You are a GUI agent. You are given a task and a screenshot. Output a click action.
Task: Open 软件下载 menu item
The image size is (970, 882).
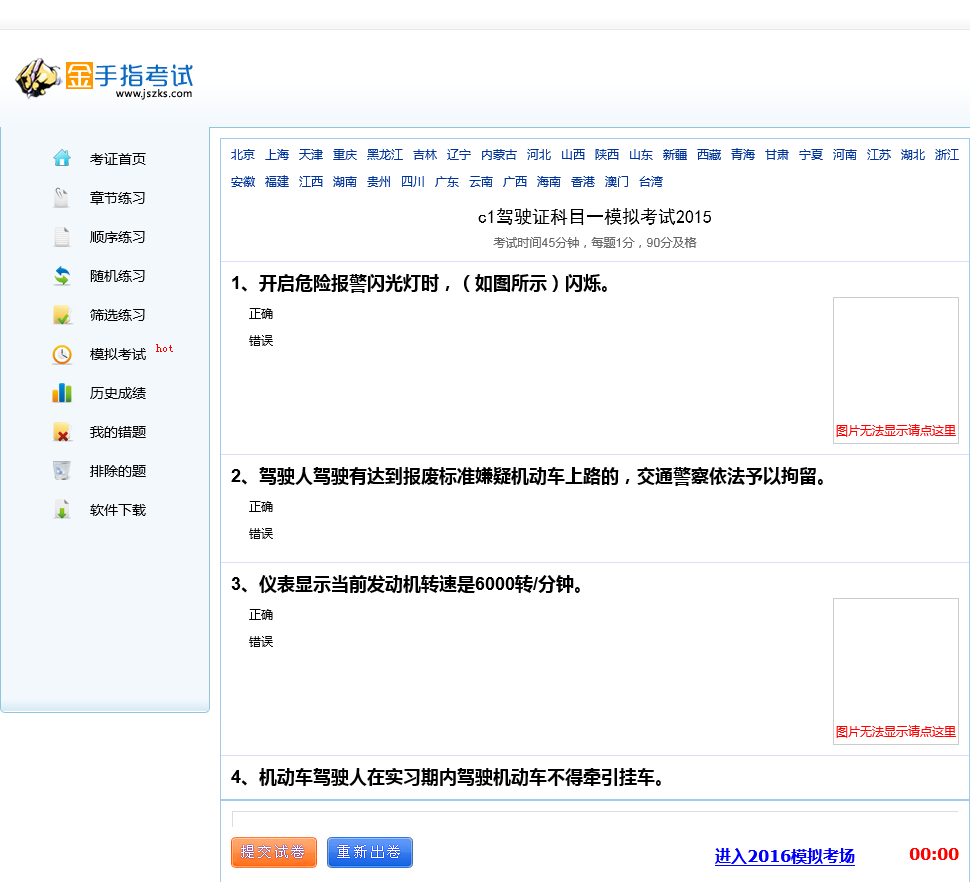(118, 510)
